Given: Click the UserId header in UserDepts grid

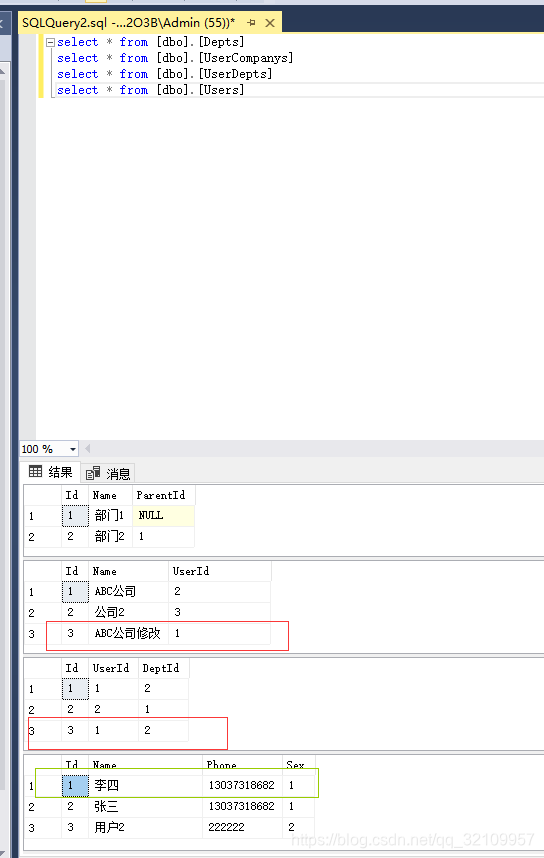Looking at the screenshot, I should click(113, 668).
